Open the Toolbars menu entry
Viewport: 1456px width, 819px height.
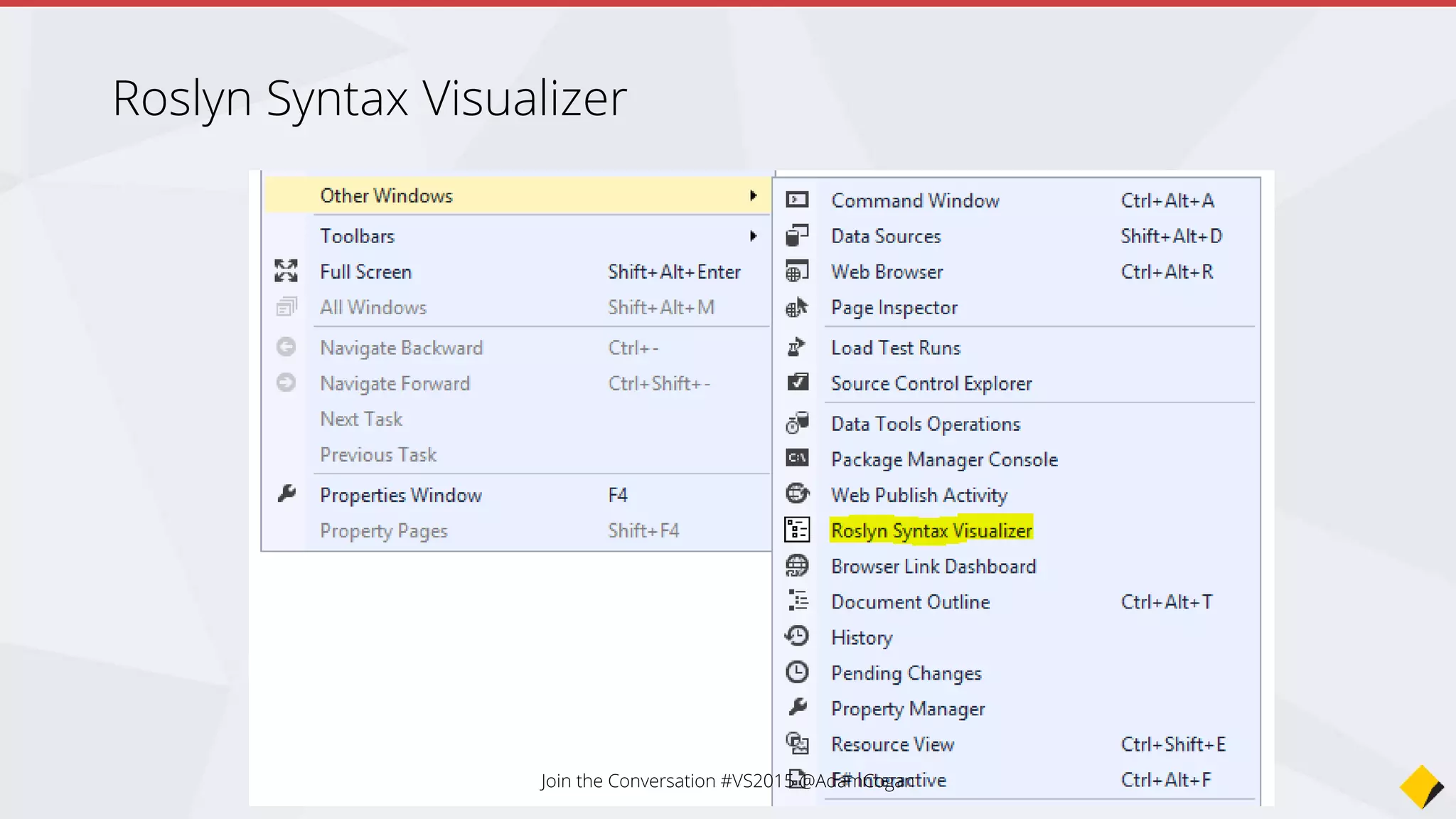click(x=518, y=236)
